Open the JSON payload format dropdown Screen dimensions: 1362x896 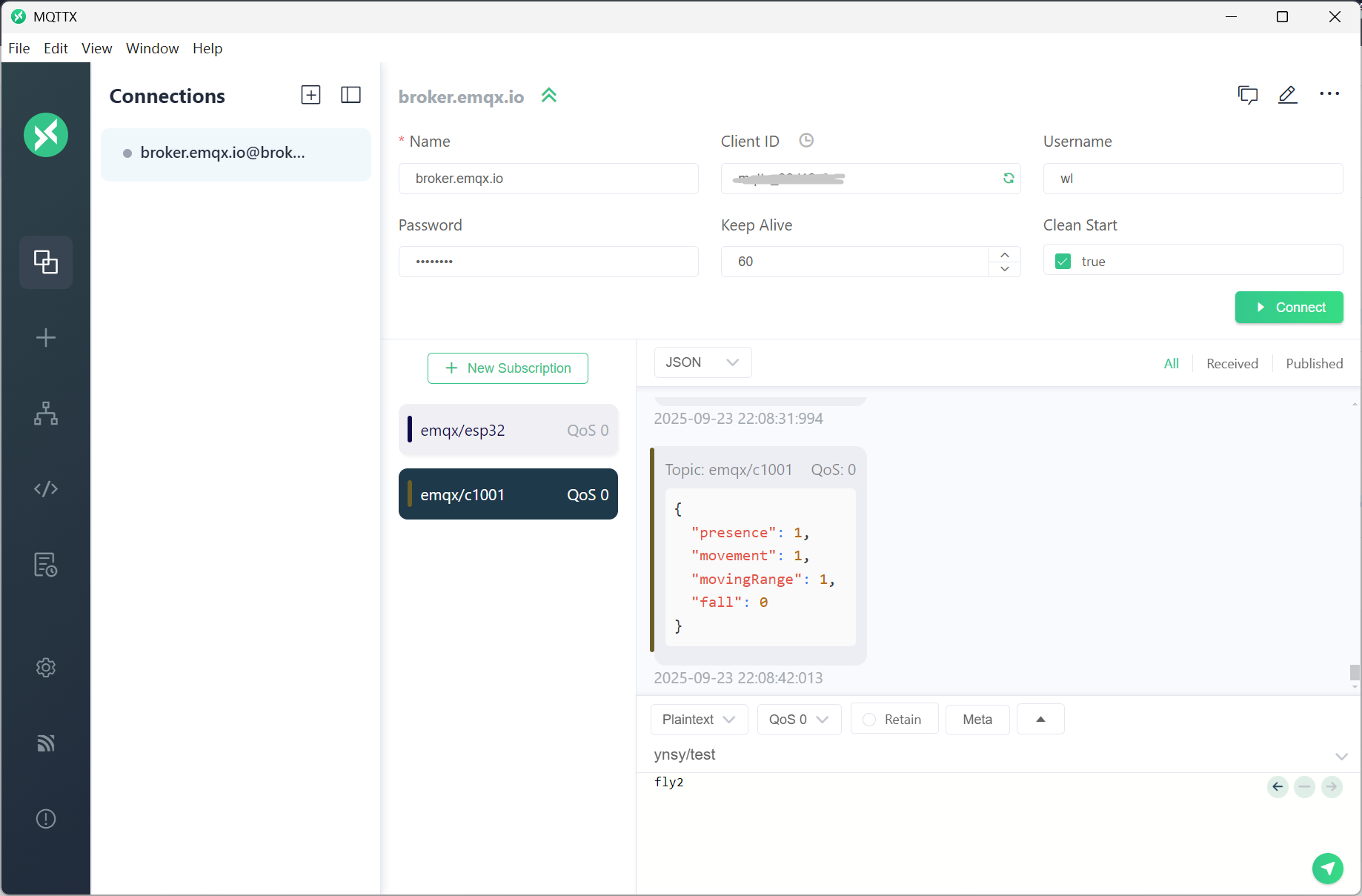[702, 362]
